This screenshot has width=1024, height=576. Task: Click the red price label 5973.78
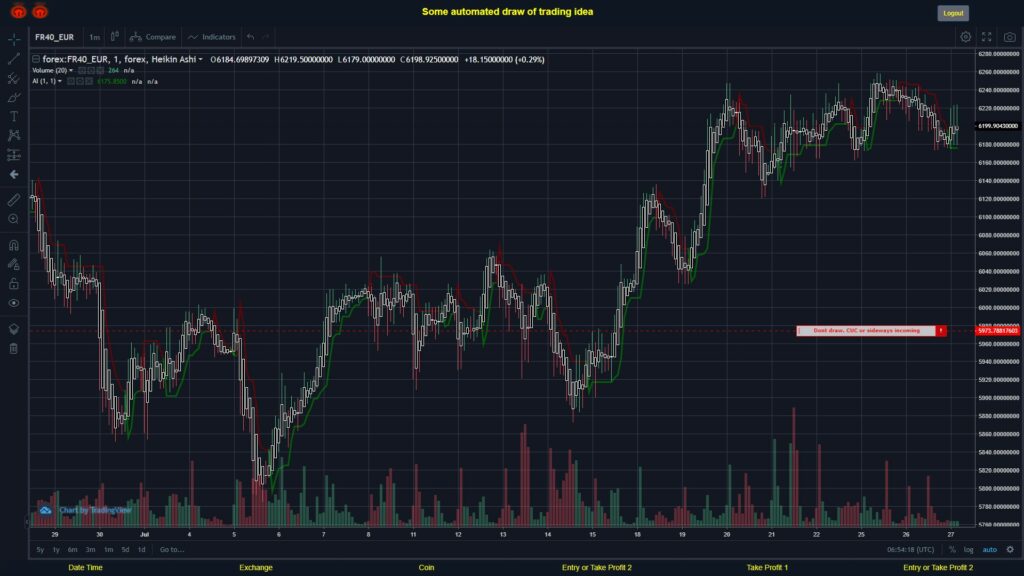(x=998, y=331)
